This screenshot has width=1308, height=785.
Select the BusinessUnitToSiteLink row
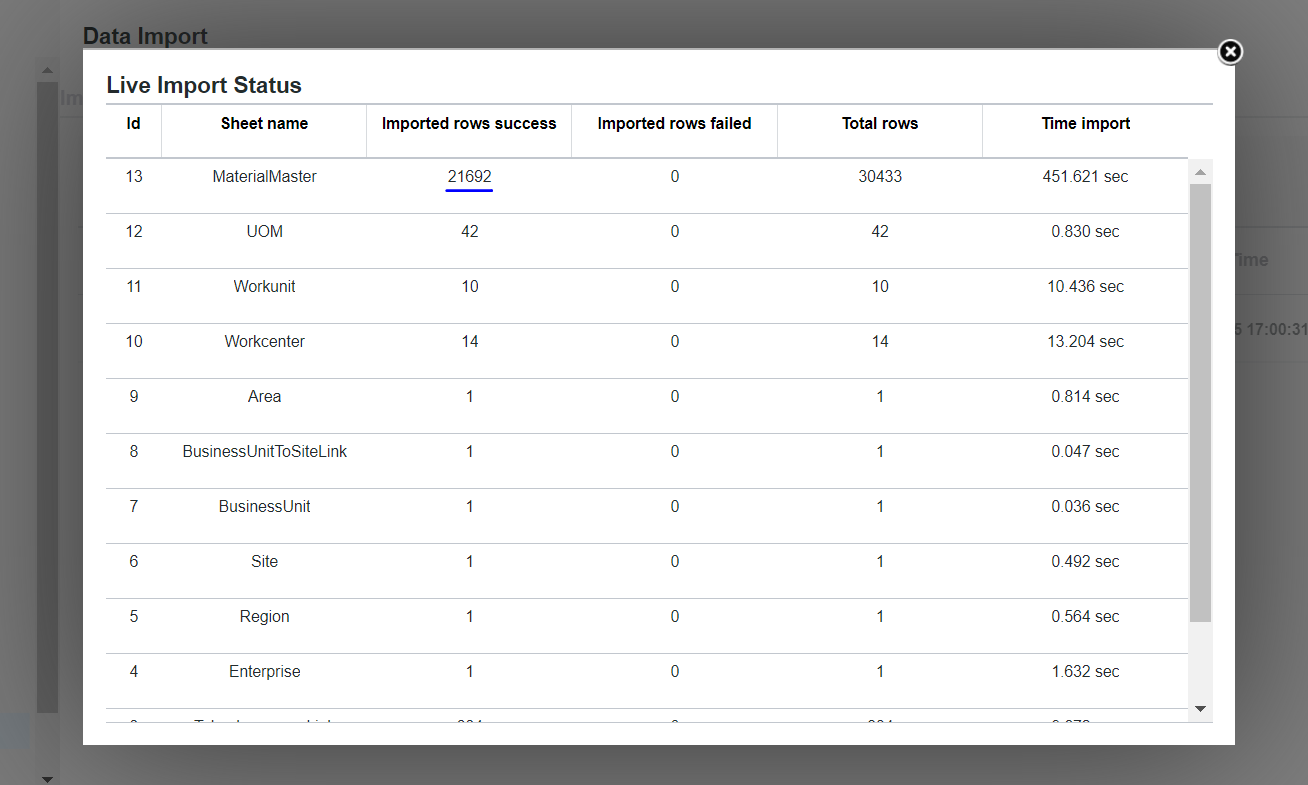click(264, 451)
